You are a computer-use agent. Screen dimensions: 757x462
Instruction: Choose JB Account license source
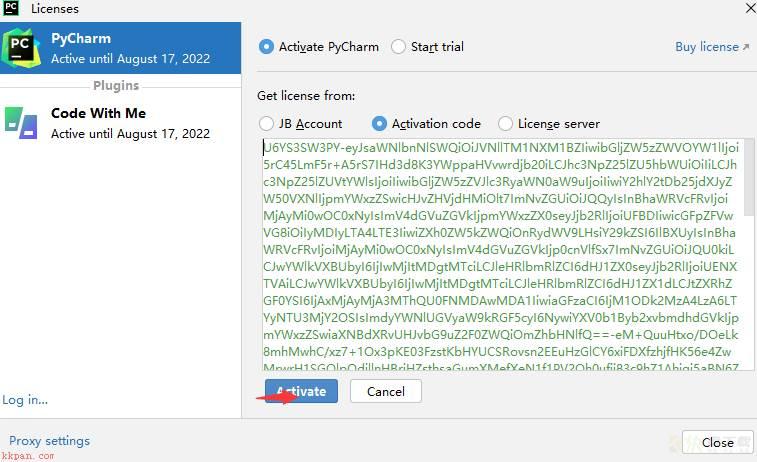click(x=266, y=124)
